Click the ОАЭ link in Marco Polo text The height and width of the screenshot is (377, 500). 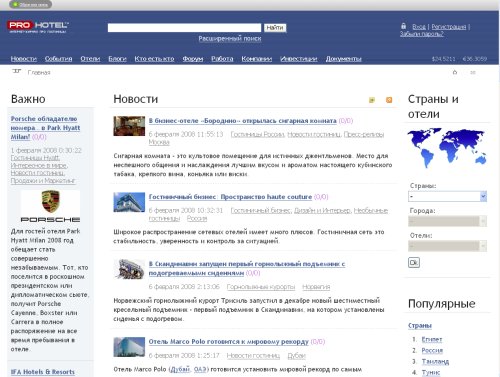click(x=200, y=369)
